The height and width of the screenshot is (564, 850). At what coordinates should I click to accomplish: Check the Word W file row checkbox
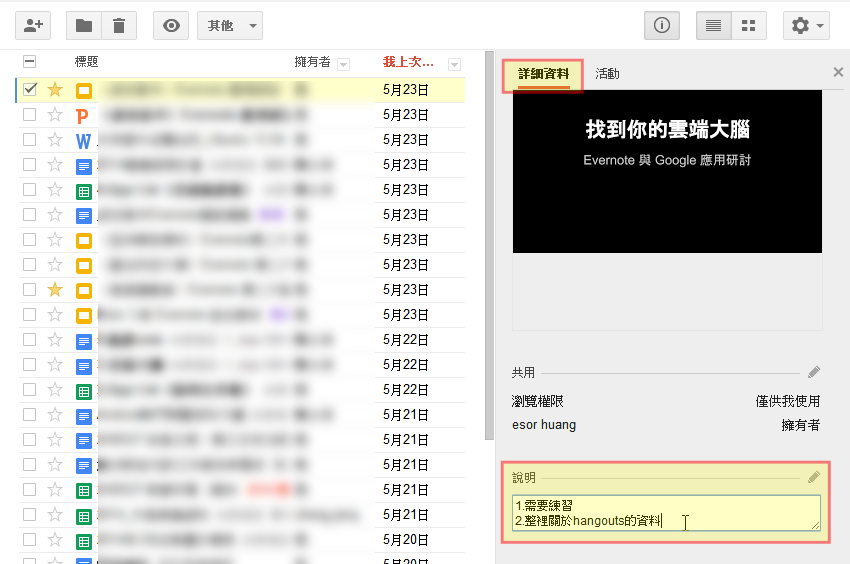30,139
